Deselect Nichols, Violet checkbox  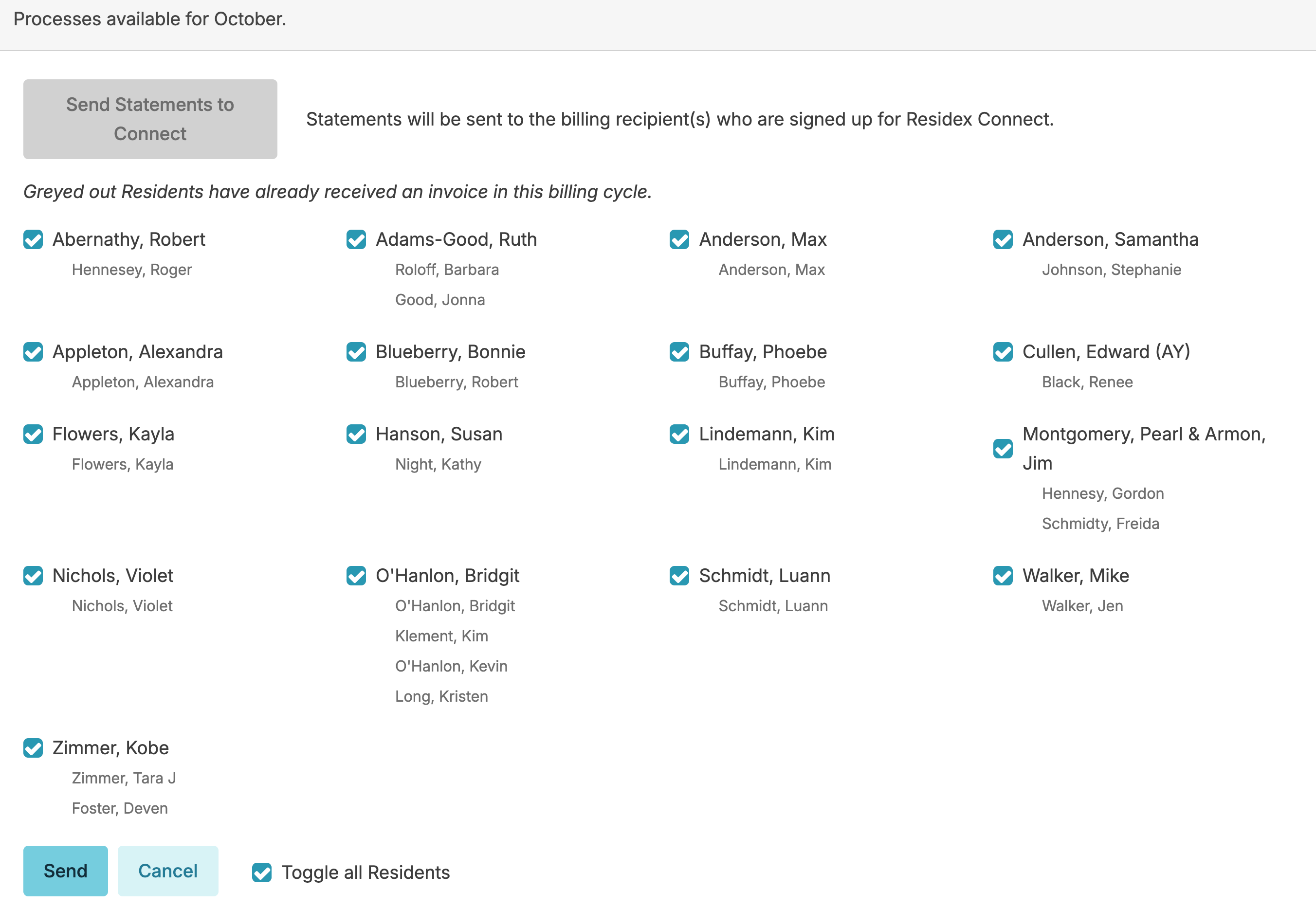(x=33, y=576)
